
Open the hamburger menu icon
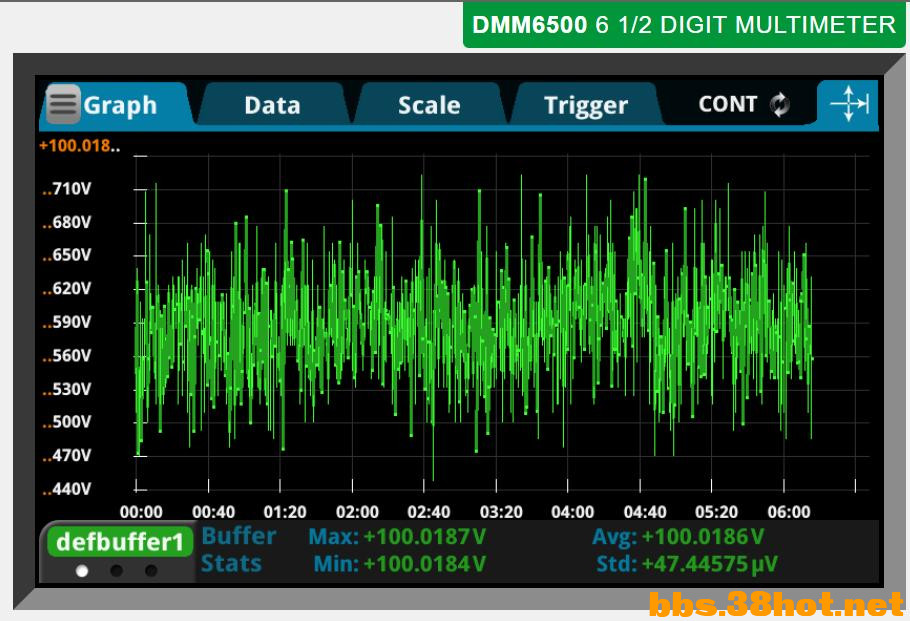point(63,104)
